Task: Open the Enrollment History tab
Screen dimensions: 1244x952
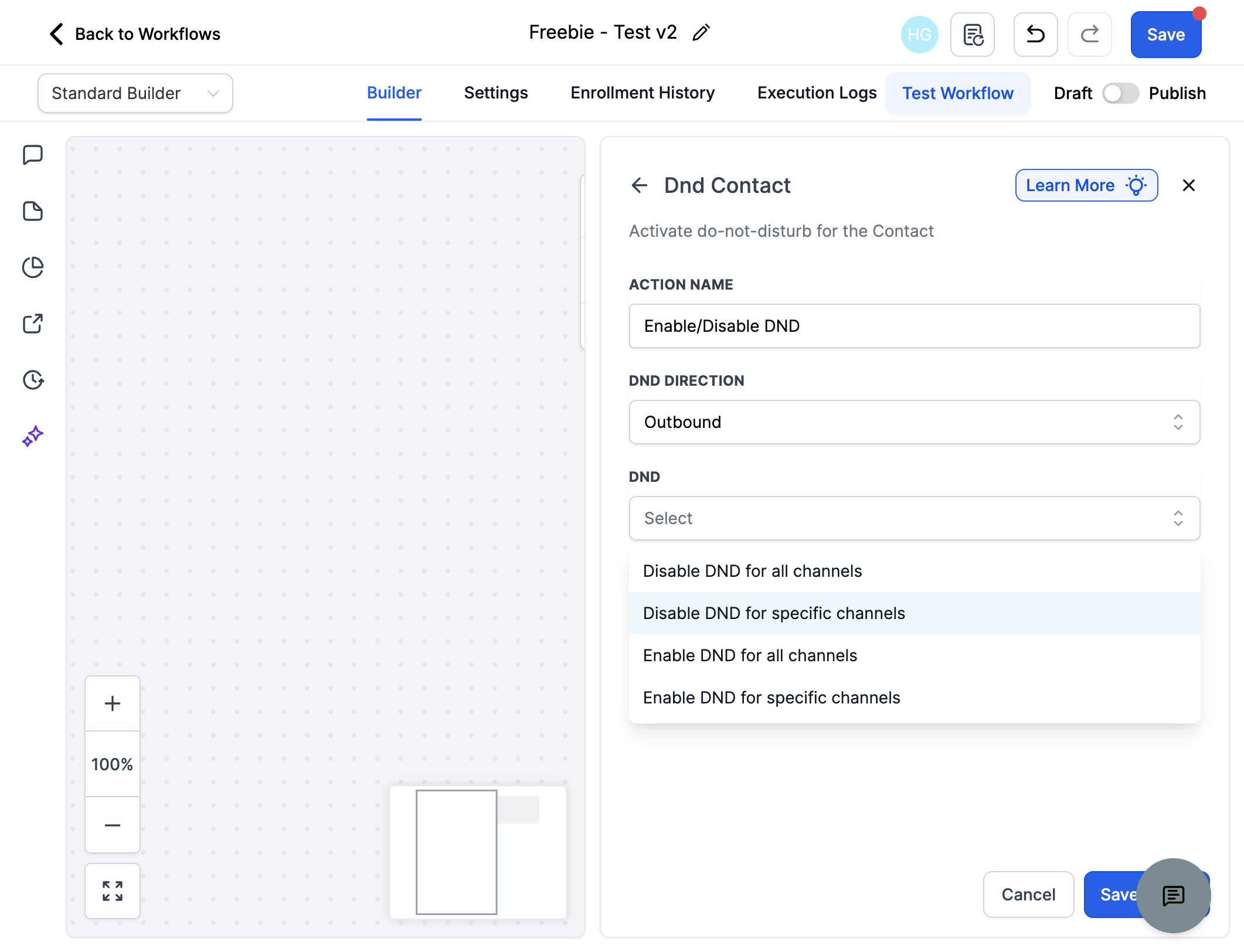Action: click(643, 93)
